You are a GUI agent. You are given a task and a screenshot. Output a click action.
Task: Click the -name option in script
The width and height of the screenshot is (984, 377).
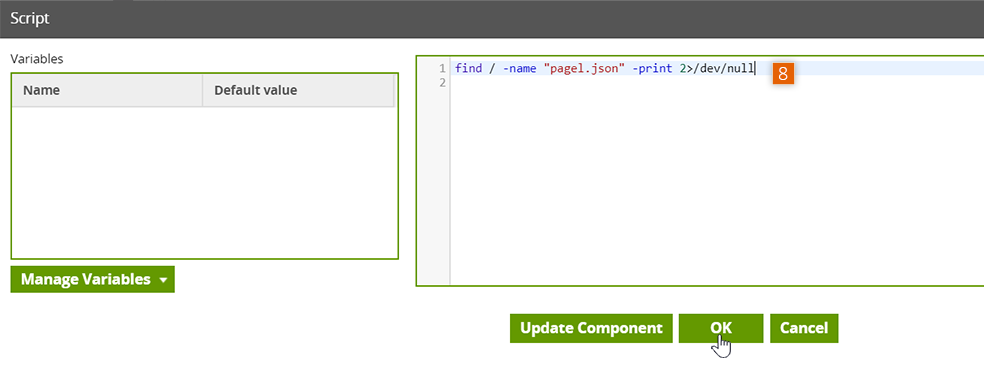pyautogui.click(x=520, y=68)
